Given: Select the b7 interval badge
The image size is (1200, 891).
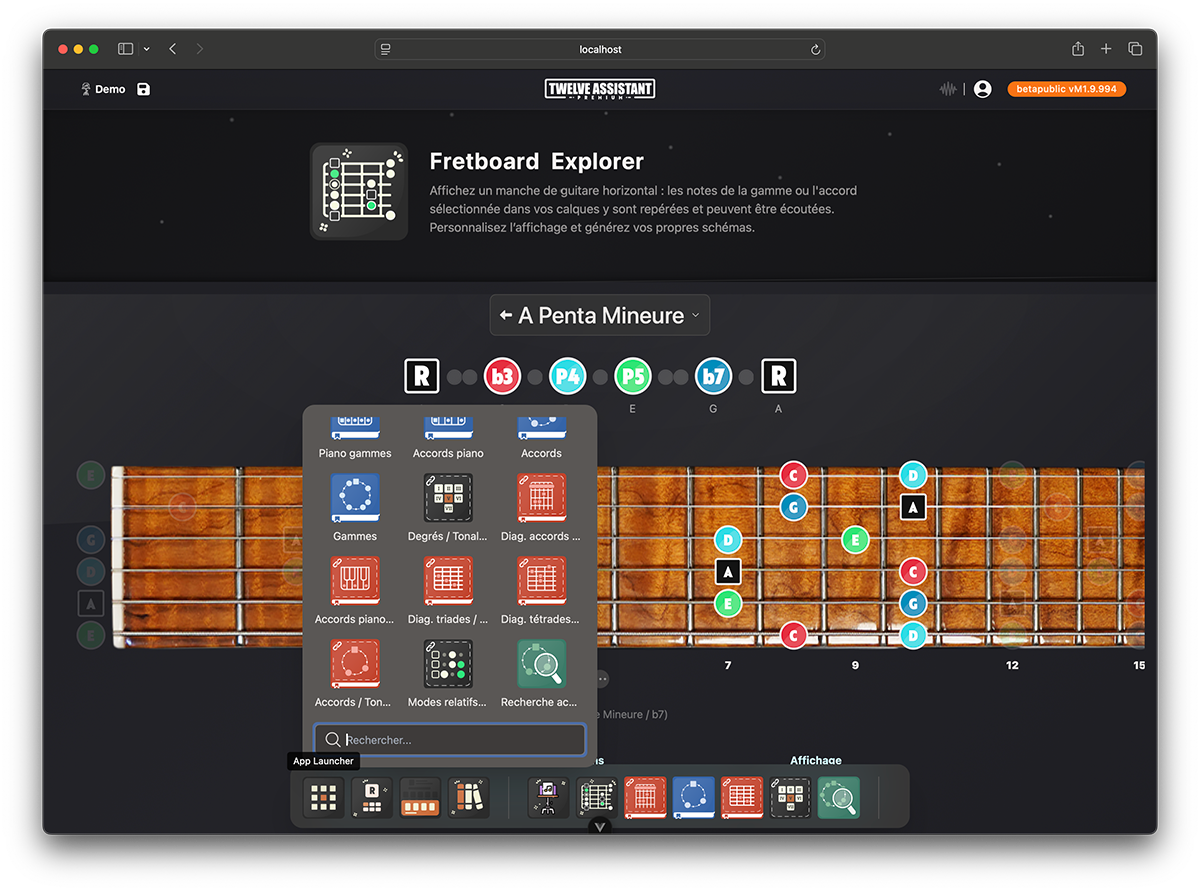Looking at the screenshot, I should click(x=713, y=377).
